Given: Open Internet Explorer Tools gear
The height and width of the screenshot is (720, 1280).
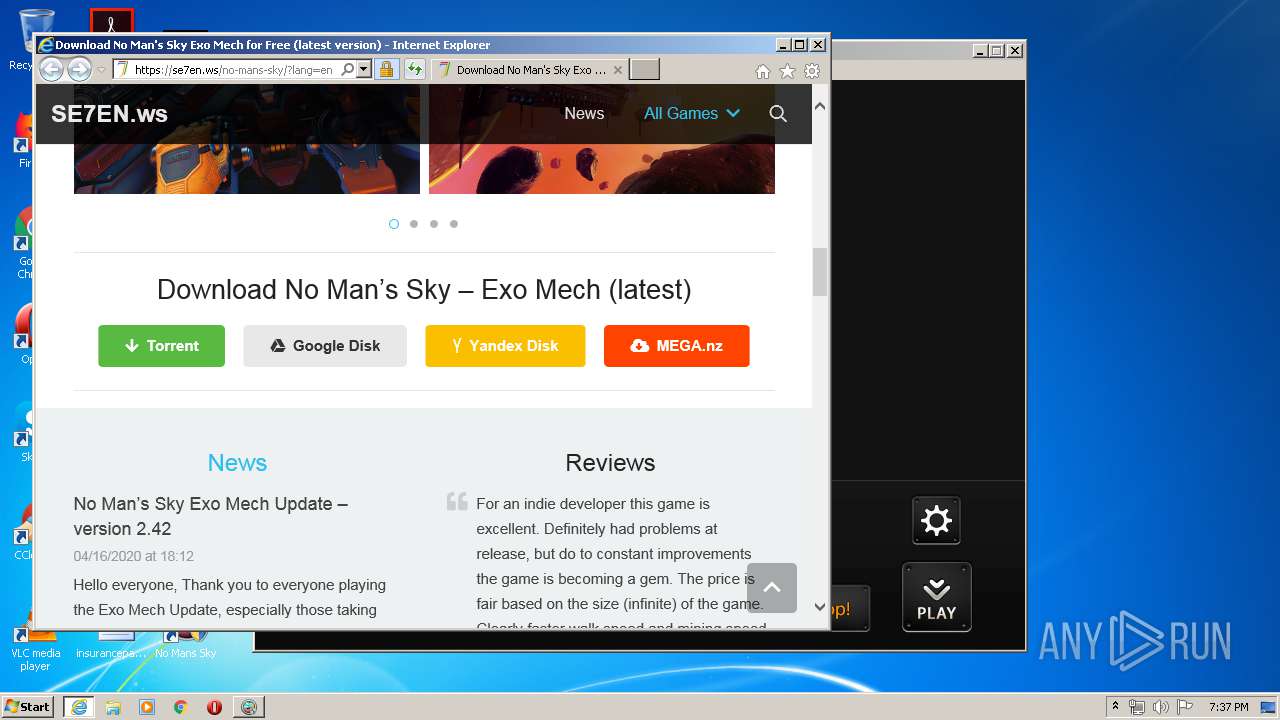Looking at the screenshot, I should pyautogui.click(x=812, y=71).
